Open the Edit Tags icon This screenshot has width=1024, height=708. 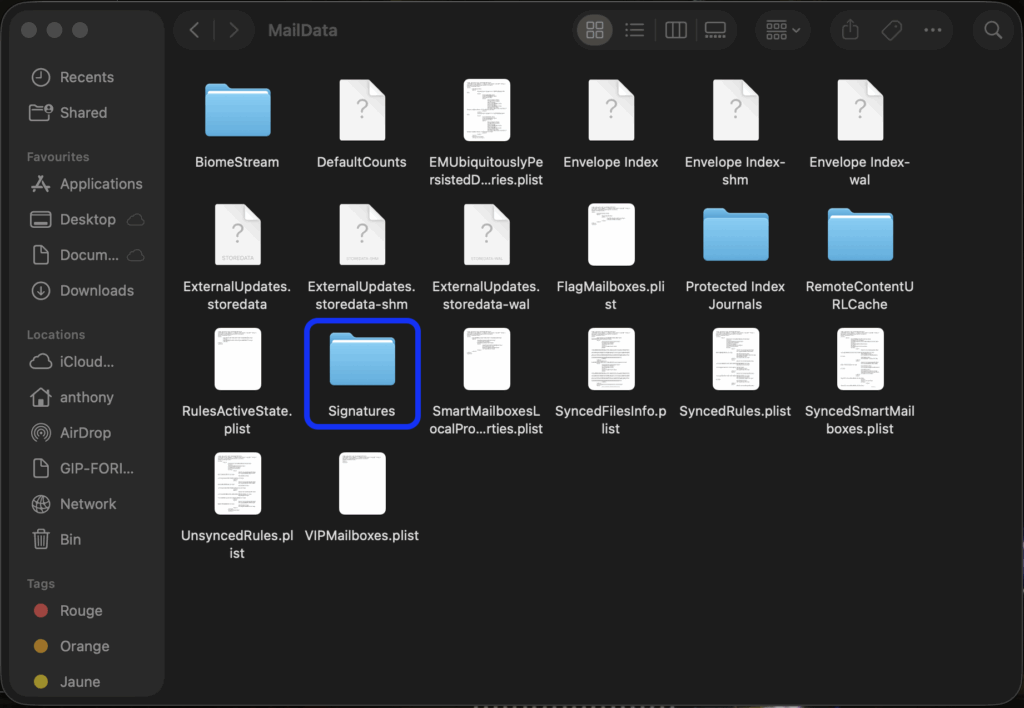[x=891, y=30]
